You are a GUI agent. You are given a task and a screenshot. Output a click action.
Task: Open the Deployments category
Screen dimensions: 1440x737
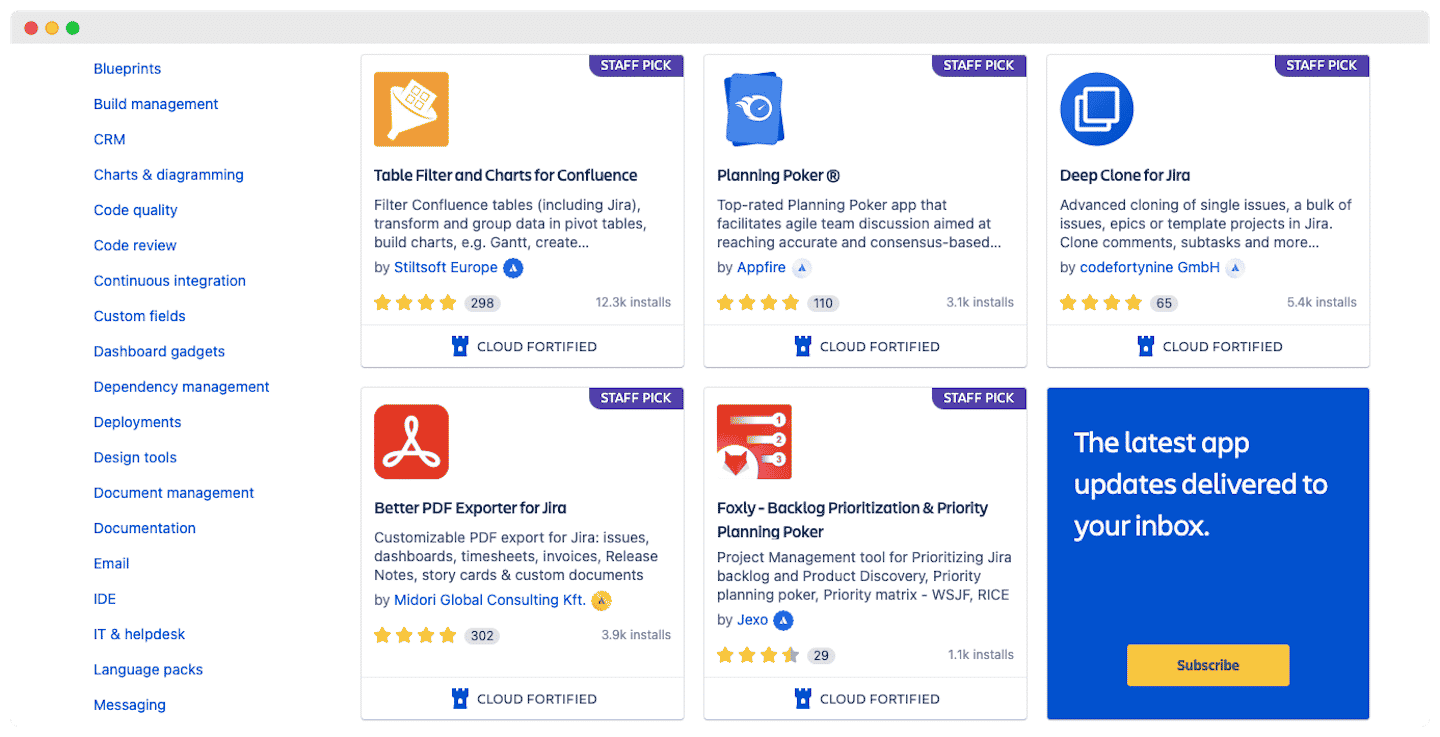[138, 422]
